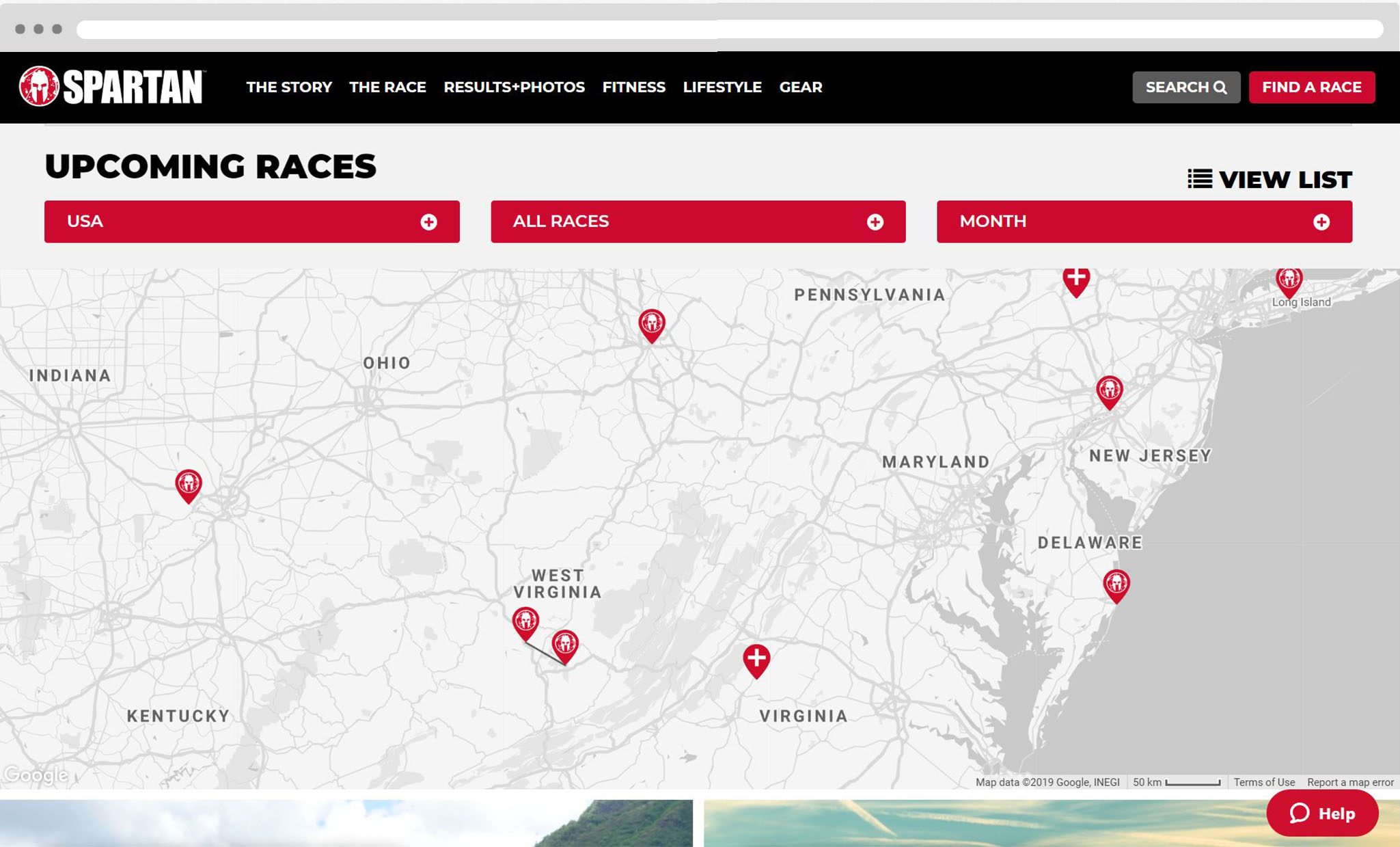Click the race pin above New Jersey label
Screen dimensions: 1400x847
point(1109,390)
